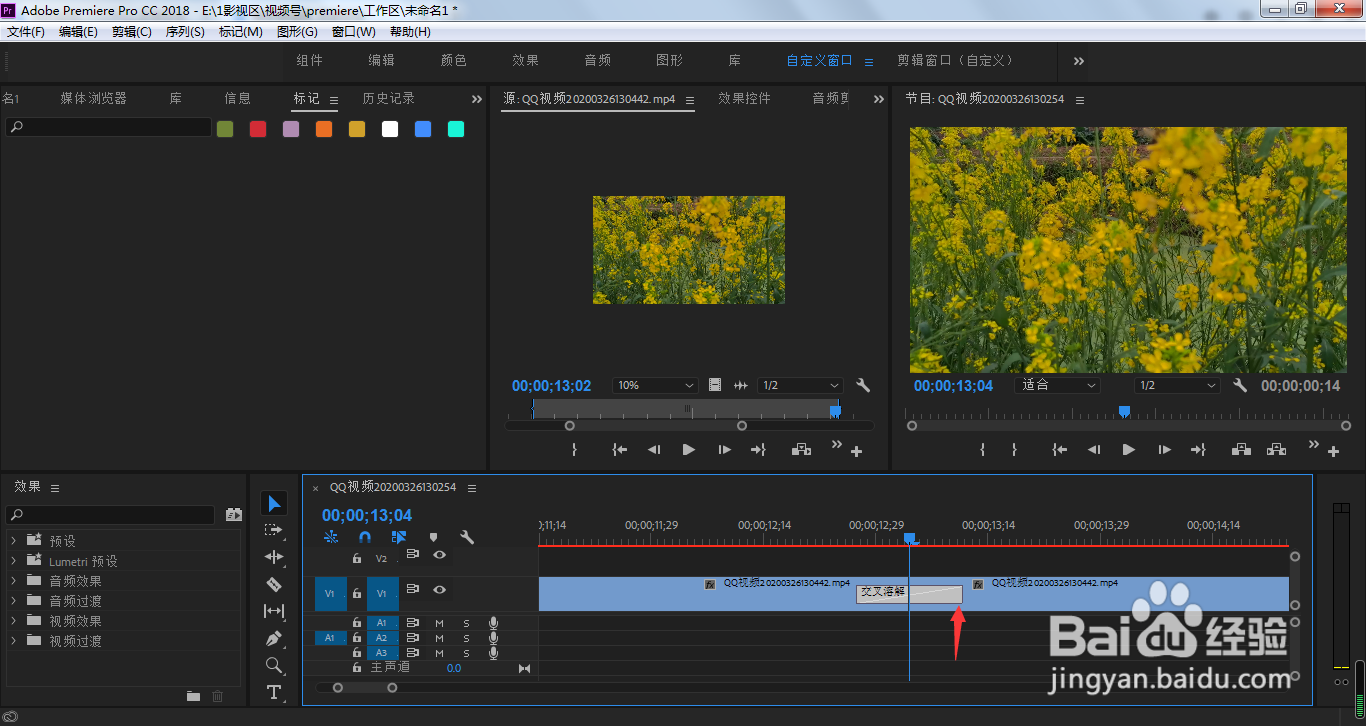Toggle Snap magnet in timeline
Image resolution: width=1366 pixels, height=726 pixels.
tap(365, 537)
